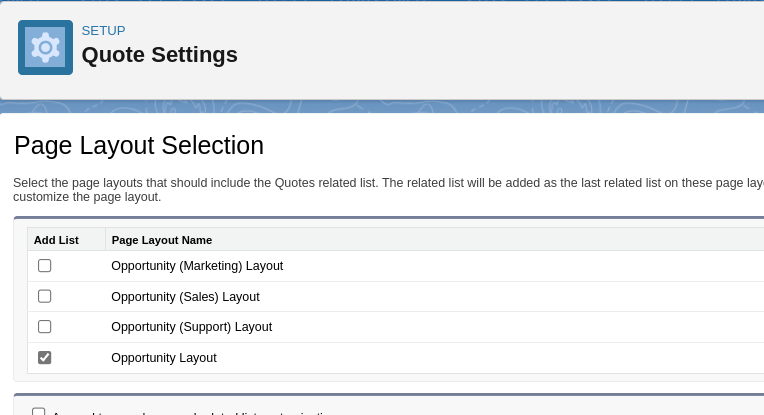Check the Opportunity (Sales) Layout box
This screenshot has width=764, height=415.
point(45,296)
